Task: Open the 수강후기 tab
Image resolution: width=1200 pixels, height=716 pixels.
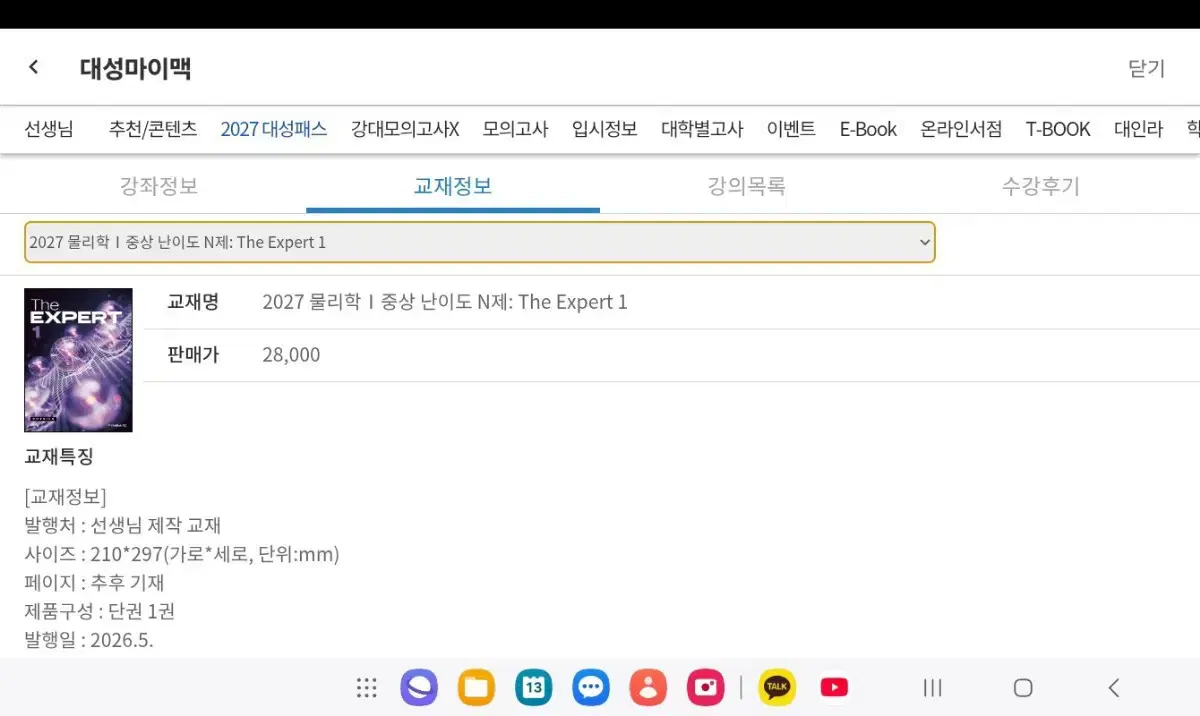Action: (1041, 186)
